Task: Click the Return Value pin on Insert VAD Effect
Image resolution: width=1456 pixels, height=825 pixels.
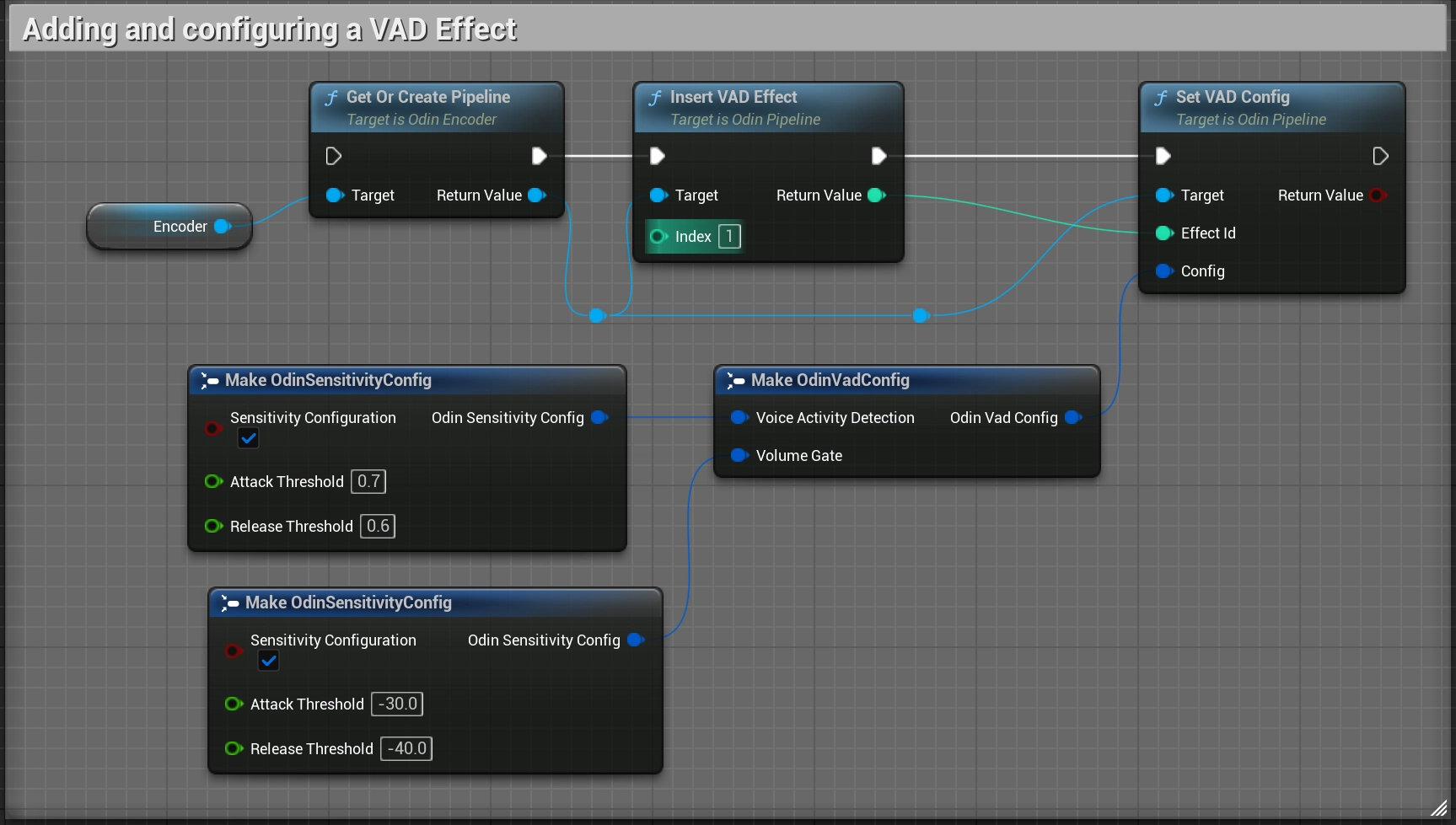Action: click(877, 195)
